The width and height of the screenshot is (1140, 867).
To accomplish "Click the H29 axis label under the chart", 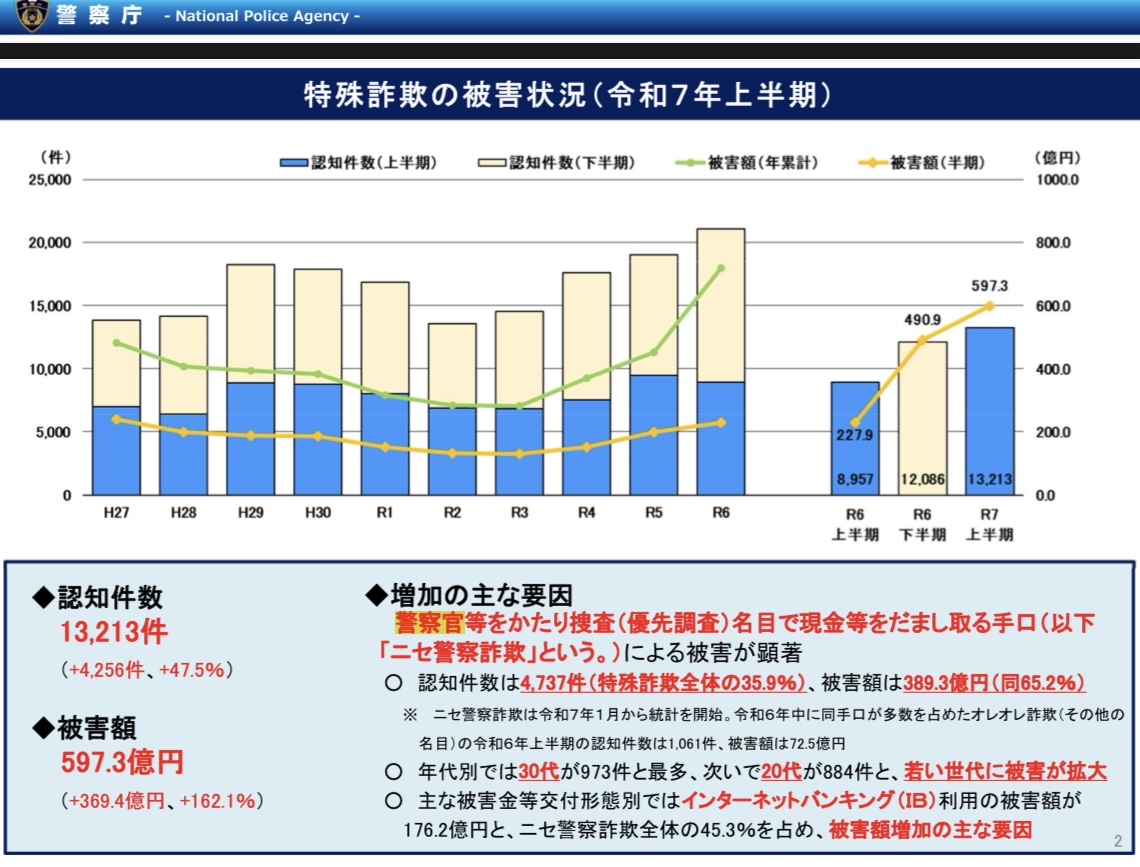I will coord(251,513).
